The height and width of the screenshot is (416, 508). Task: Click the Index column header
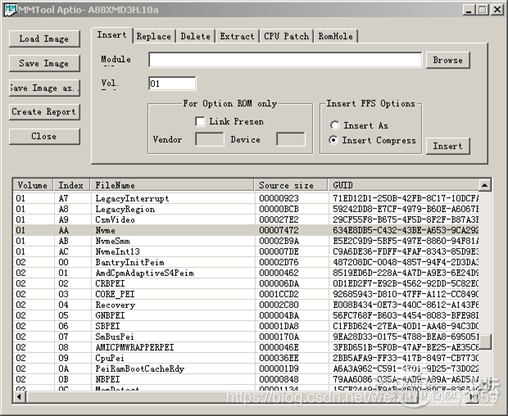coord(72,185)
